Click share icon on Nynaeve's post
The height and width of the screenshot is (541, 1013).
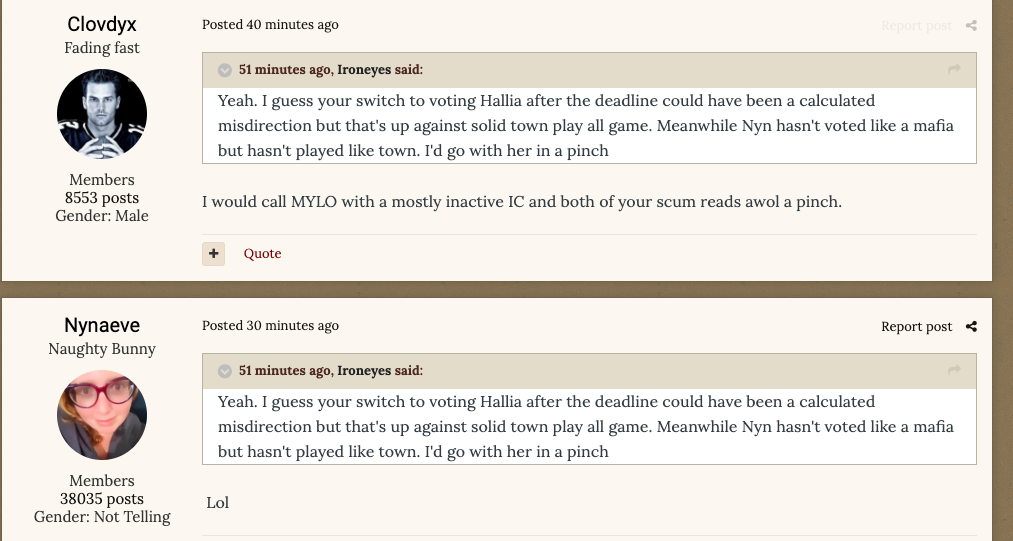coord(971,326)
